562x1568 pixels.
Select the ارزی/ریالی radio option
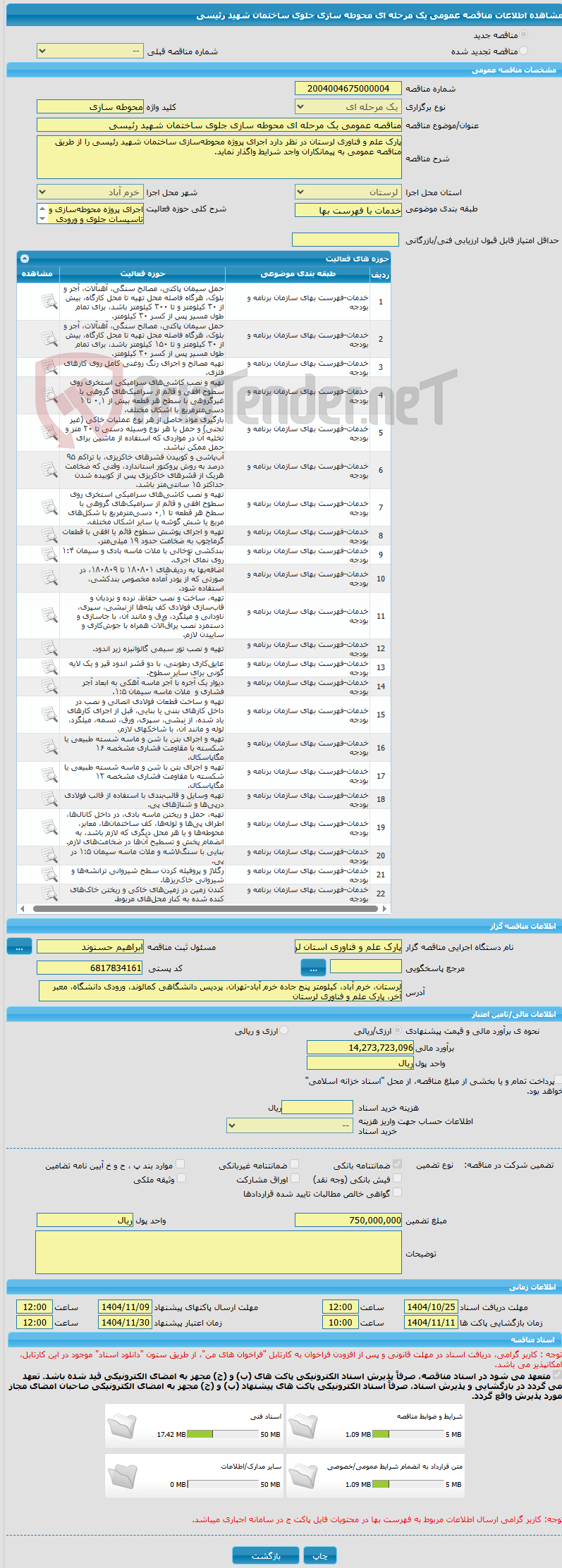coord(398,1030)
